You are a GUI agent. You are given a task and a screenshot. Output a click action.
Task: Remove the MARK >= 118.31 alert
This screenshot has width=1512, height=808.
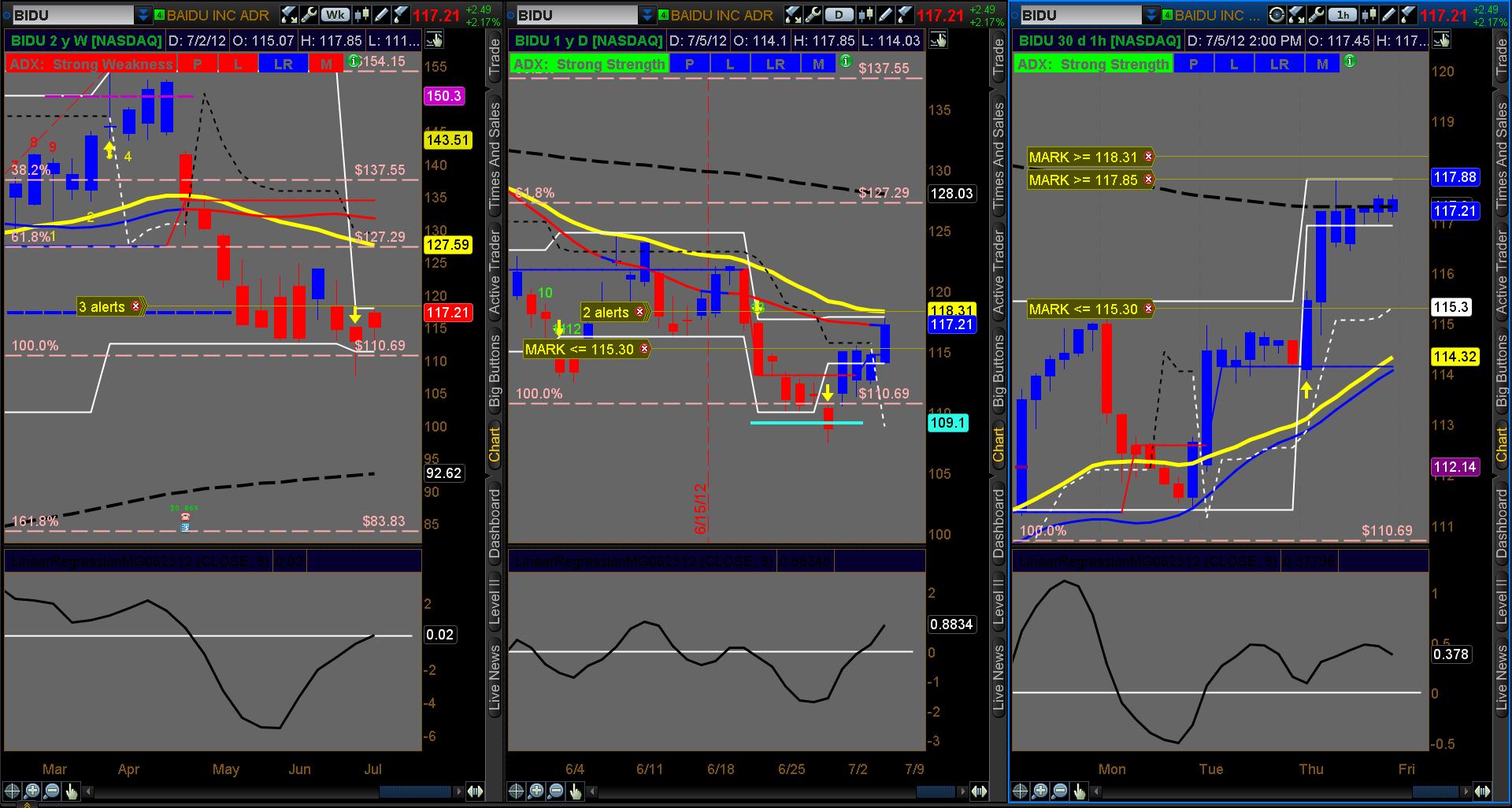[x=1148, y=157]
